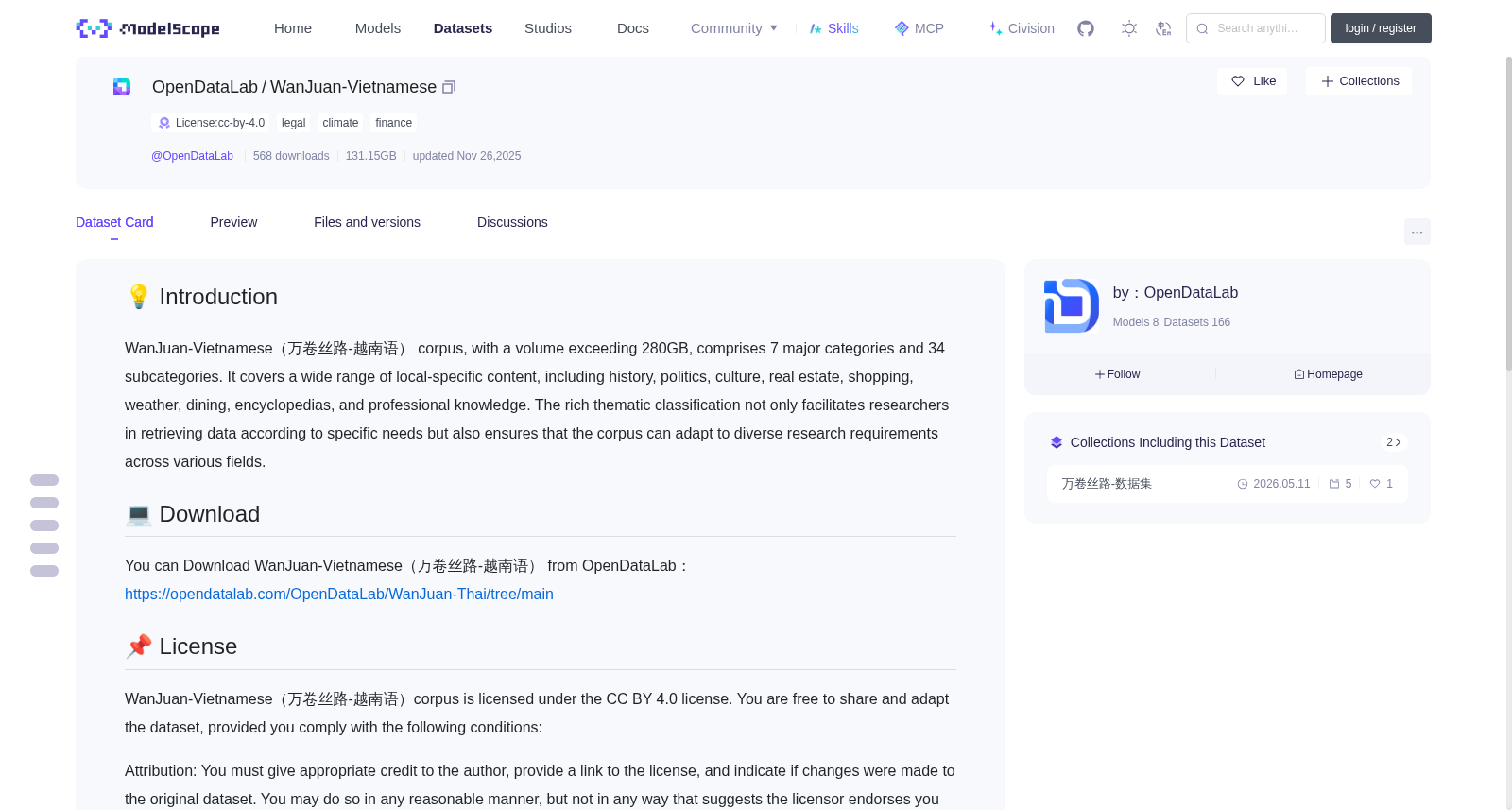Toggle the light/dark theme icon
Image resolution: width=1512 pixels, height=810 pixels.
click(x=1129, y=28)
